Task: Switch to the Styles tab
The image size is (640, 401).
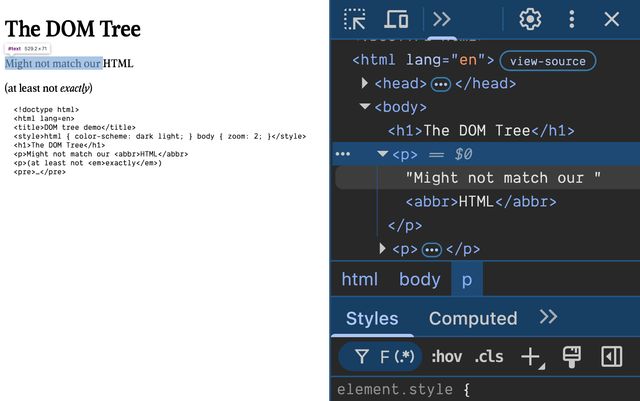Action: click(x=372, y=319)
